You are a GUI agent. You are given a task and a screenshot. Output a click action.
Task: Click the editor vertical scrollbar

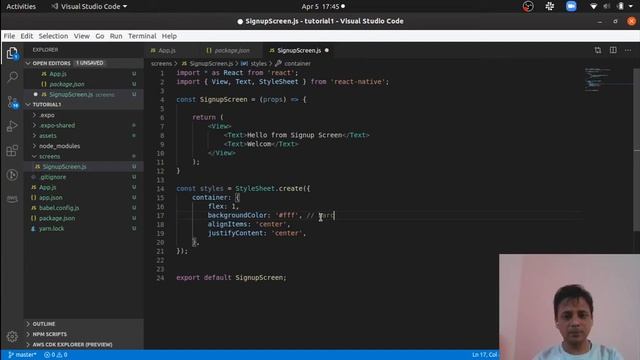[637, 149]
